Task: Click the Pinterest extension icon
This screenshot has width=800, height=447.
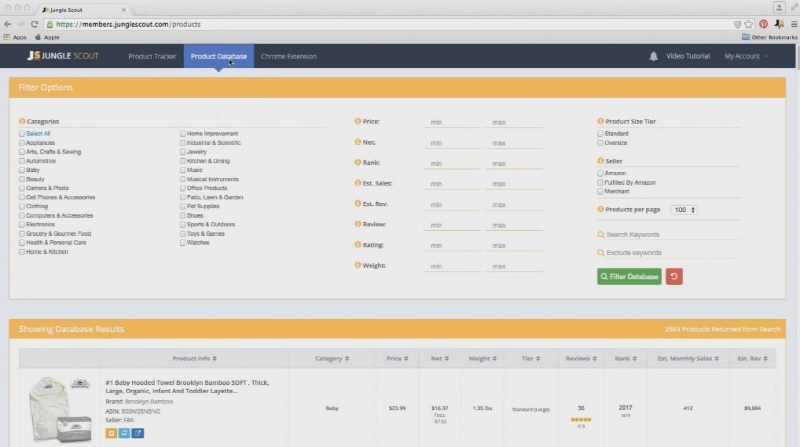Action: 763,24
